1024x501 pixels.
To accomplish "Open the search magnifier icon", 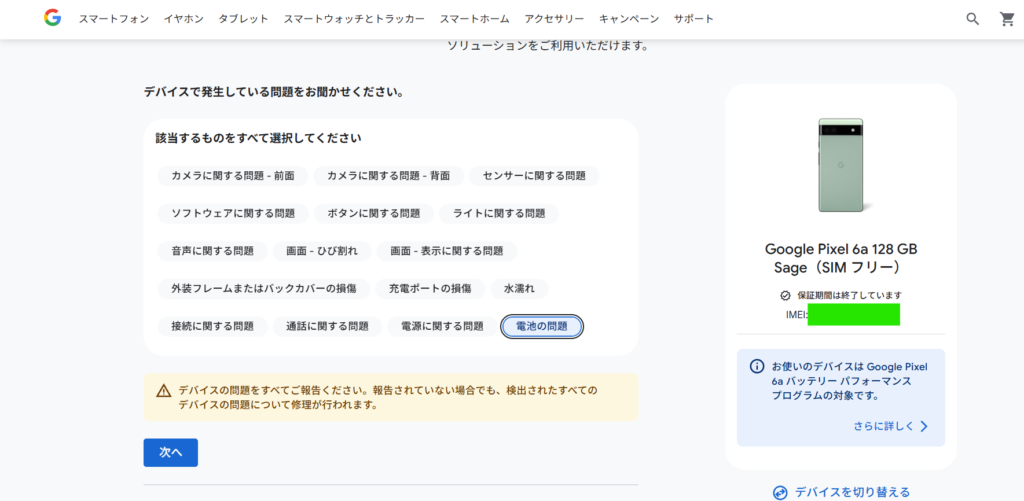I will pyautogui.click(x=972, y=19).
